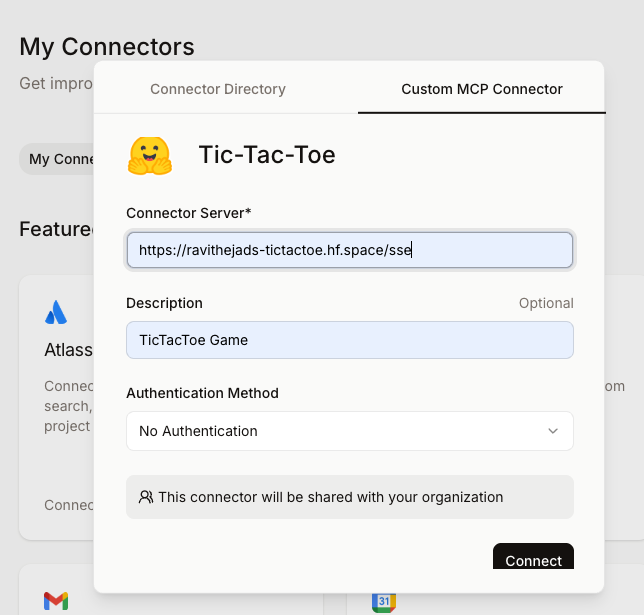The image size is (644, 615).
Task: Switch to the Connector Directory tab
Action: click(218, 89)
